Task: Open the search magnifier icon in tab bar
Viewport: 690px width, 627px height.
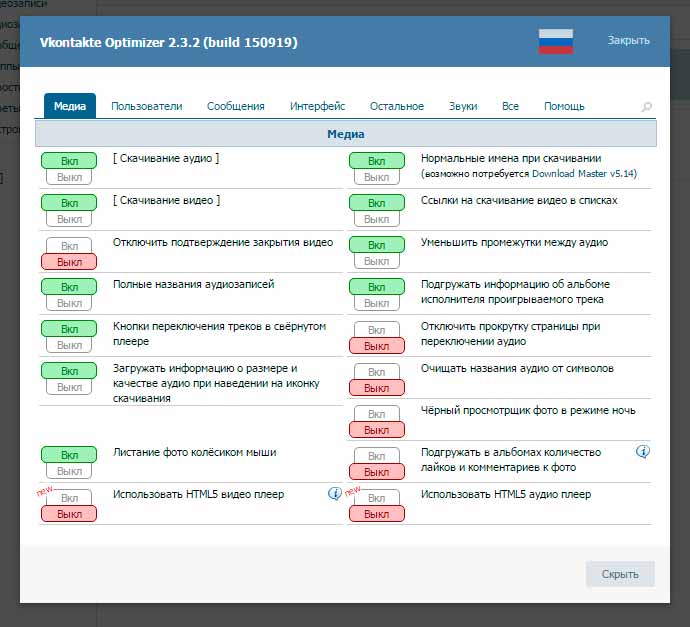Action: tap(646, 107)
